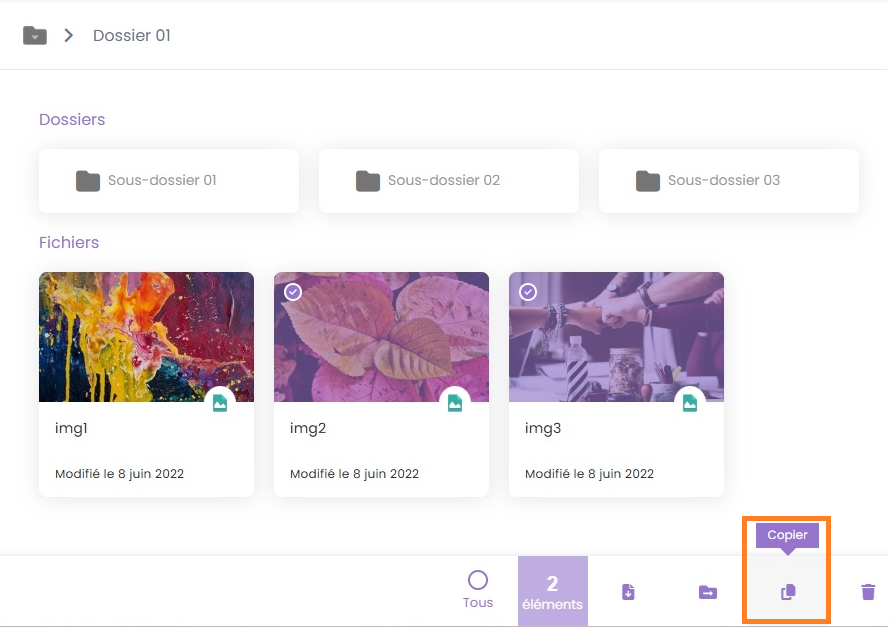Click Dossier 01 in the breadcrumb
Screen dimensions: 893x627
tap(132, 36)
